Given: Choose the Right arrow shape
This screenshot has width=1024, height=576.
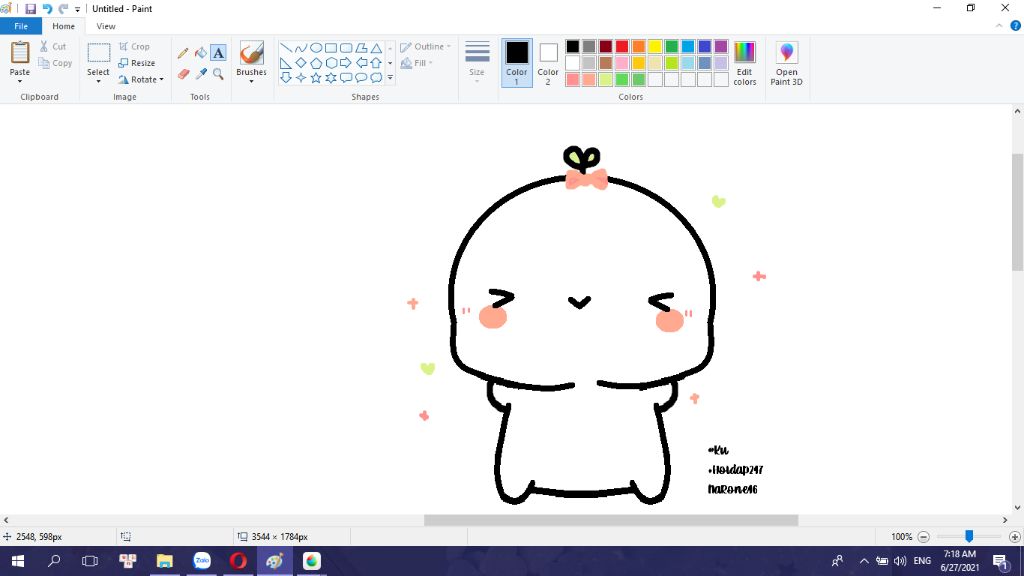Looking at the screenshot, I should [346, 63].
